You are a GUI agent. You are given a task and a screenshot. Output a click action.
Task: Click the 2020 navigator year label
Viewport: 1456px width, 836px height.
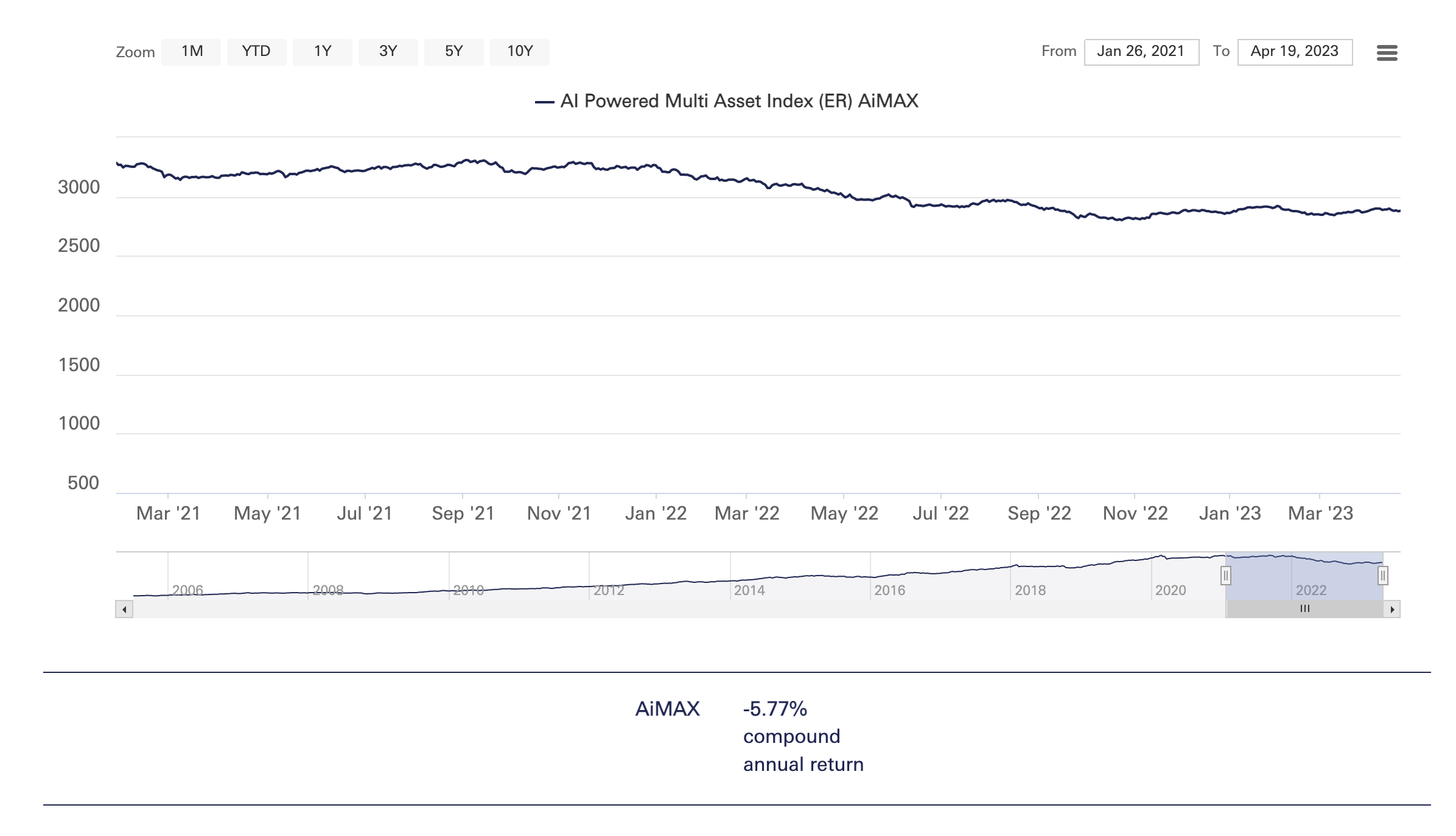(x=1171, y=590)
